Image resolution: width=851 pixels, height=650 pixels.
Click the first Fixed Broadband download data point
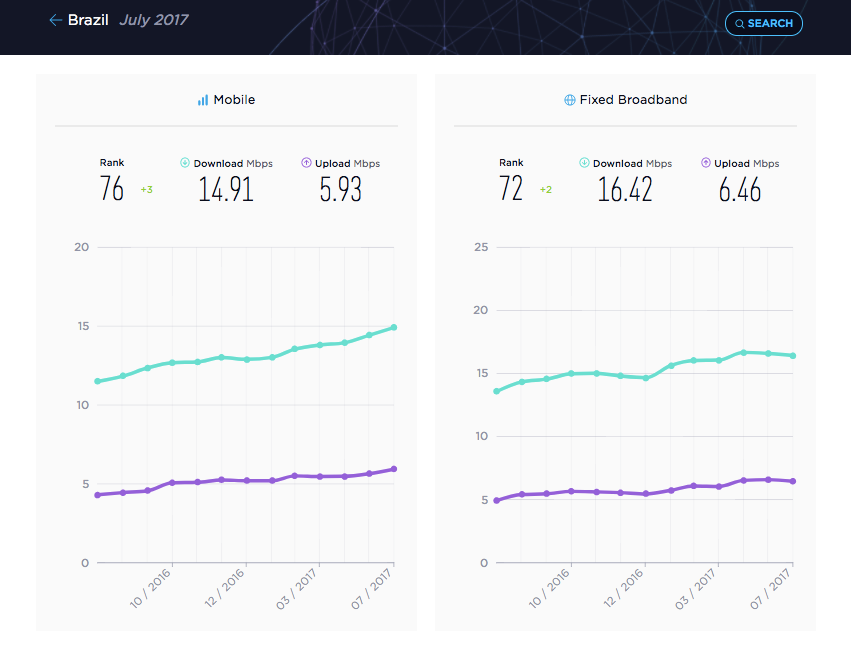click(x=497, y=391)
